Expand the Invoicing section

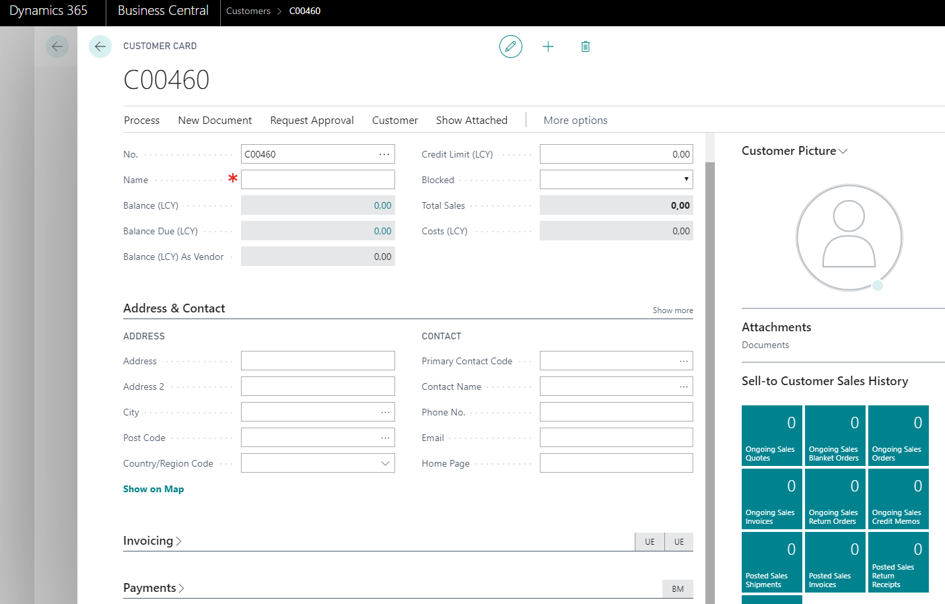pos(152,541)
